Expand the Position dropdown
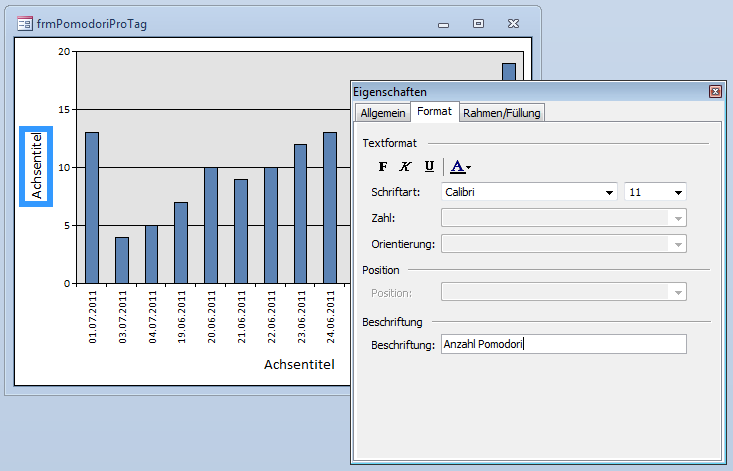This screenshot has width=733, height=471. [678, 292]
